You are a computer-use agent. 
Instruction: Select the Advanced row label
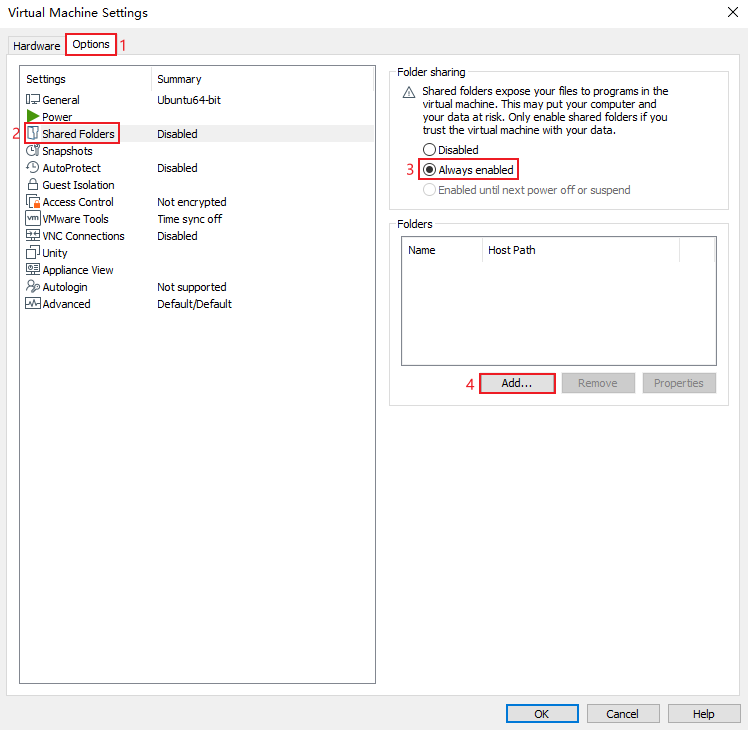[x=66, y=304]
